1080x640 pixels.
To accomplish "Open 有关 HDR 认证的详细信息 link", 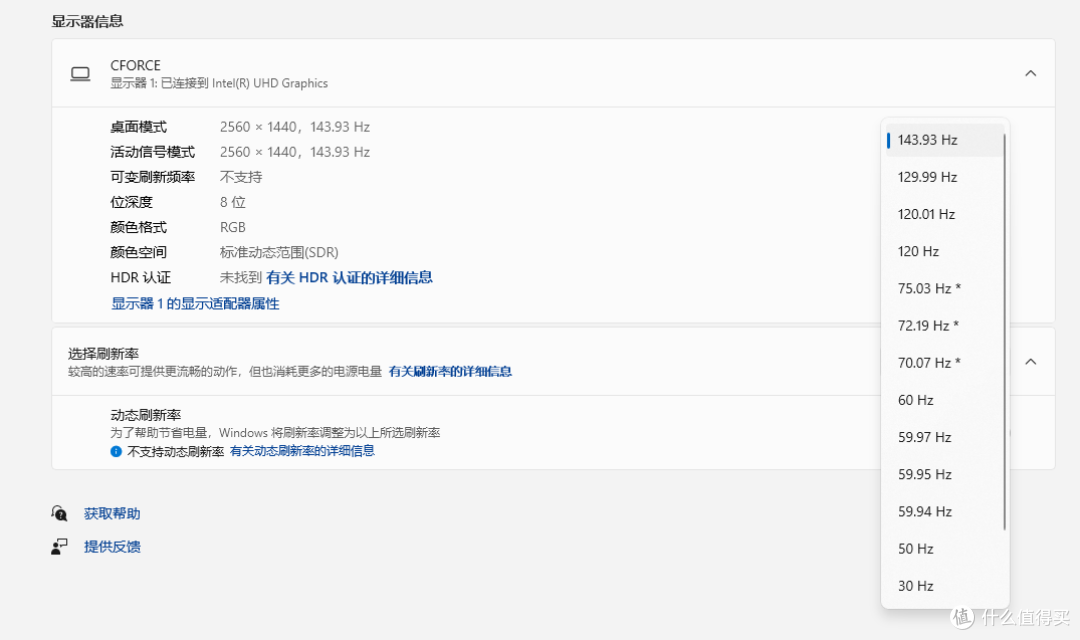I will click(x=349, y=278).
